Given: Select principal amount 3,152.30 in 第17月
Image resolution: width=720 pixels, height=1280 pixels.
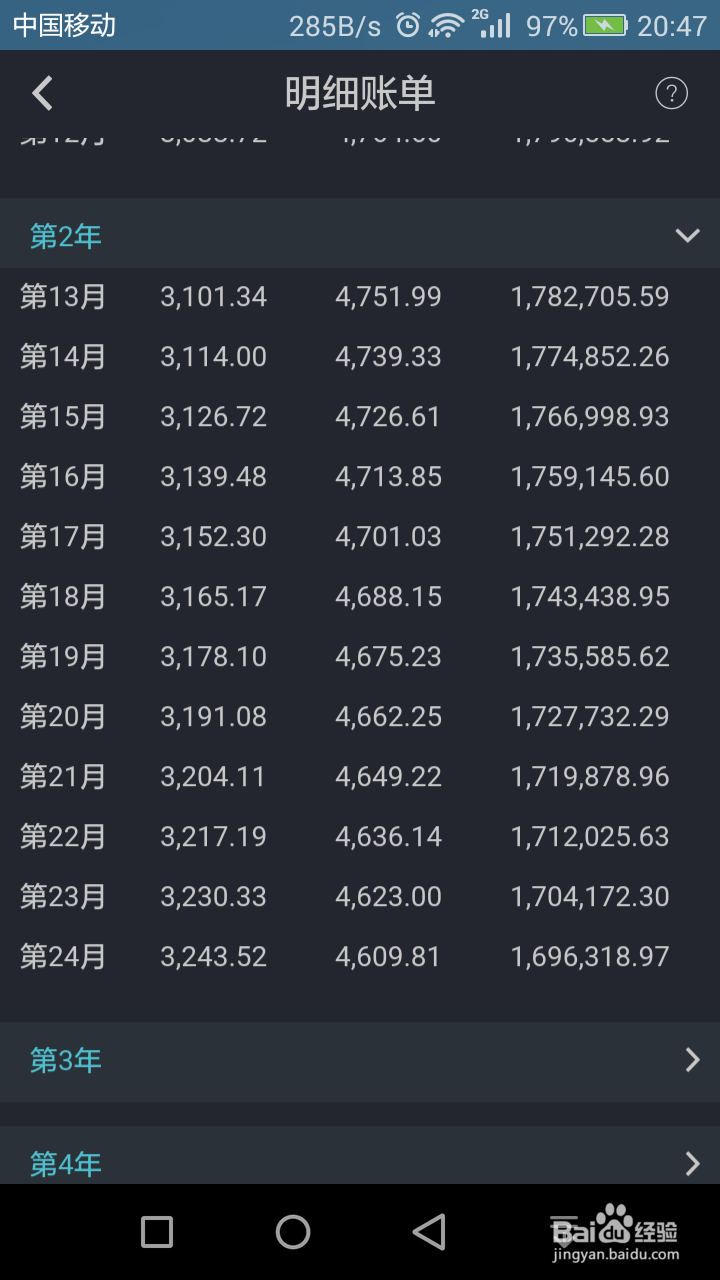Looking at the screenshot, I should click(x=214, y=537).
